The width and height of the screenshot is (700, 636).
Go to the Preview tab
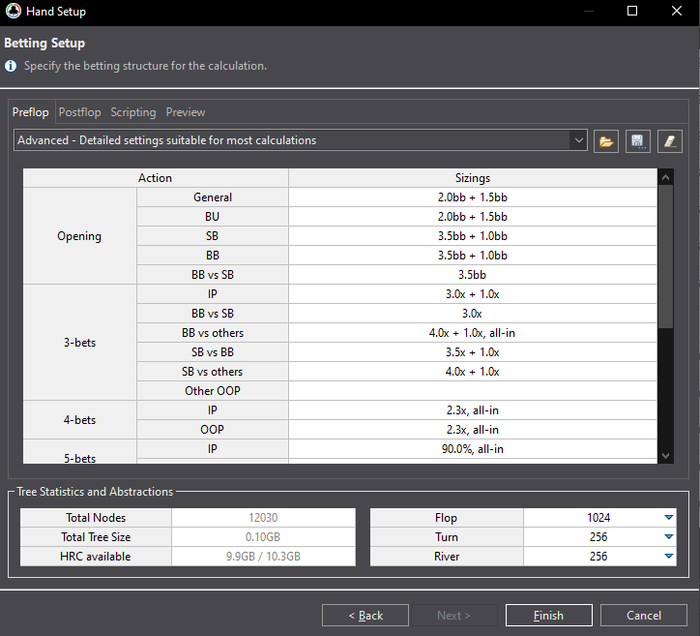185,113
